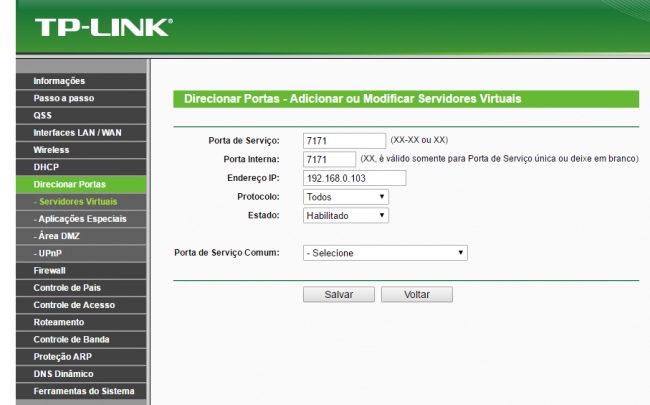Image resolution: width=650 pixels, height=405 pixels.
Task: Click the TP-LINK logo
Action: (x=104, y=27)
